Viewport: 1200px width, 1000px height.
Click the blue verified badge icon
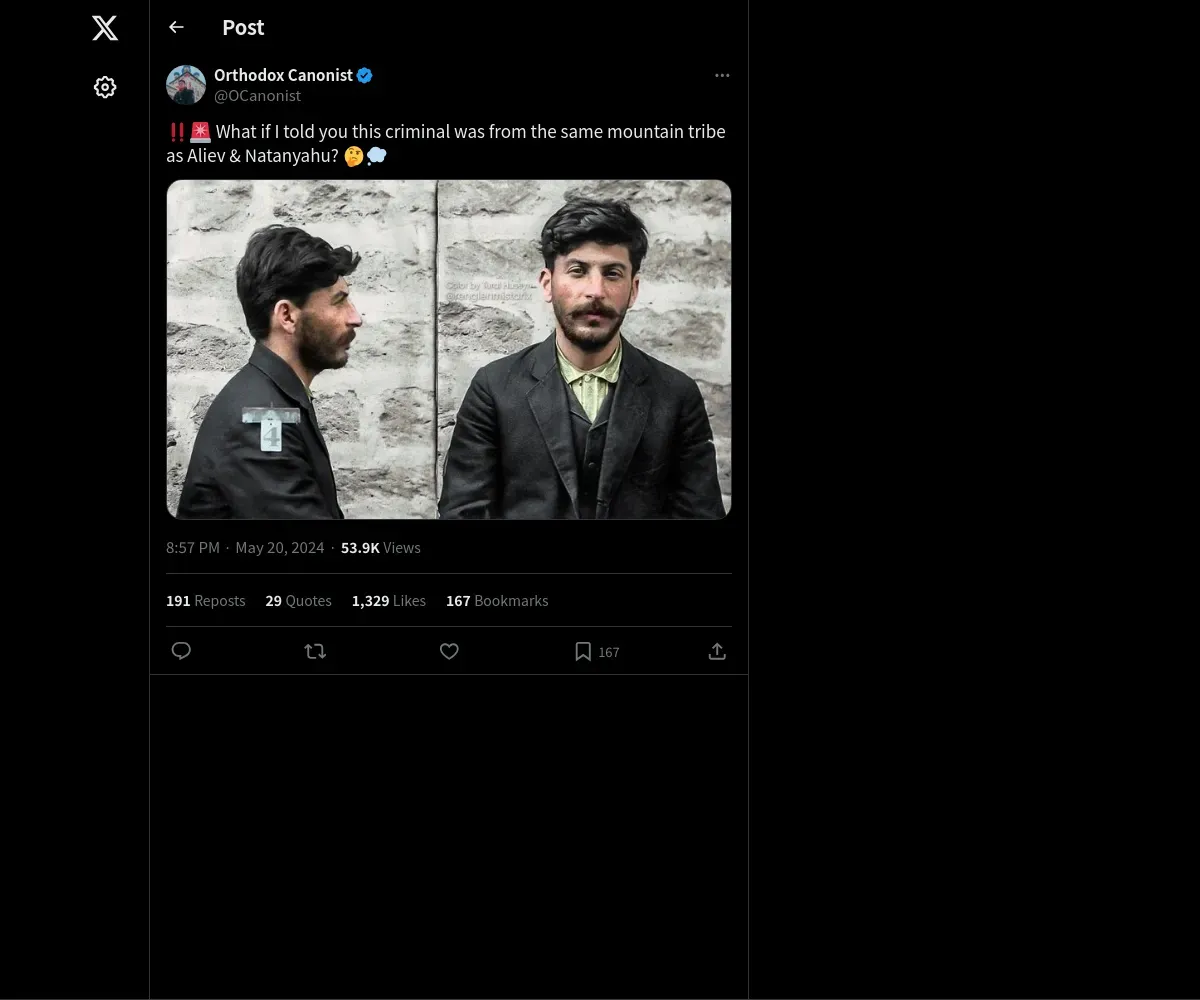pyautogui.click(x=365, y=75)
